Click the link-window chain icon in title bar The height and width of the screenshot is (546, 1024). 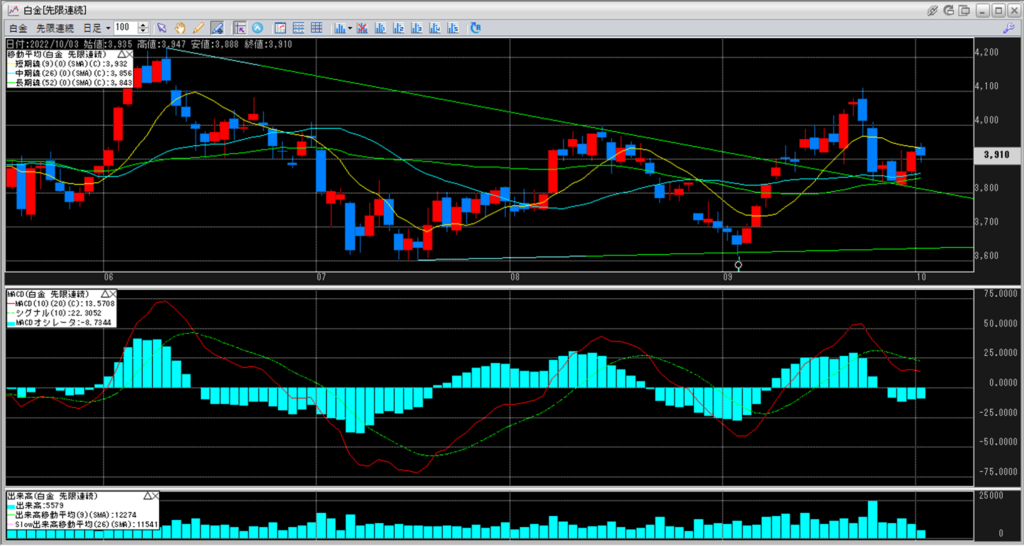(932, 10)
